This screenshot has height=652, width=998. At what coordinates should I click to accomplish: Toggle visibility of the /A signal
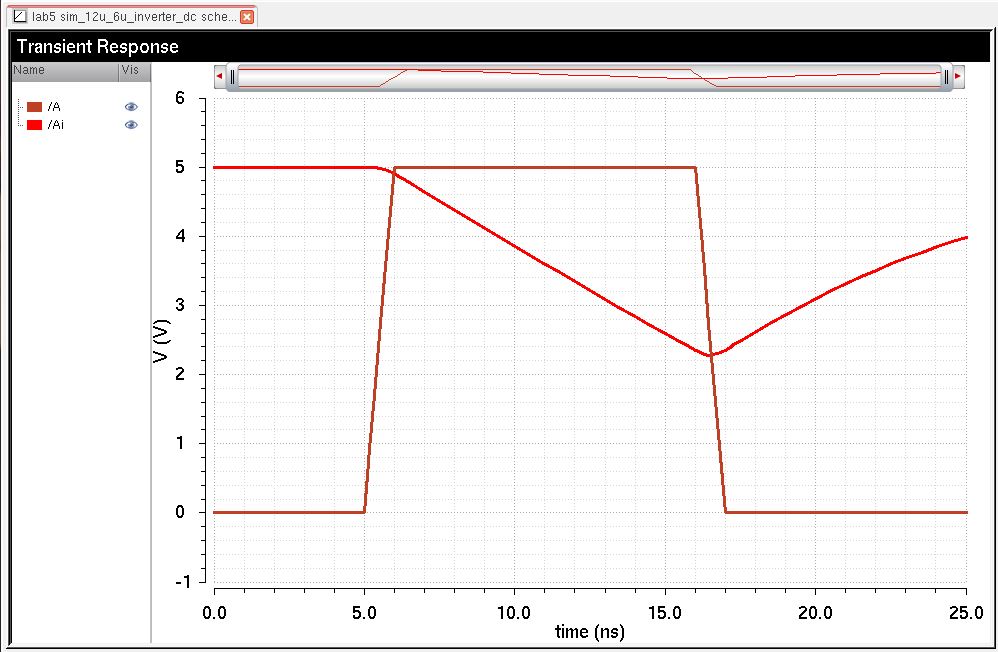(x=131, y=106)
